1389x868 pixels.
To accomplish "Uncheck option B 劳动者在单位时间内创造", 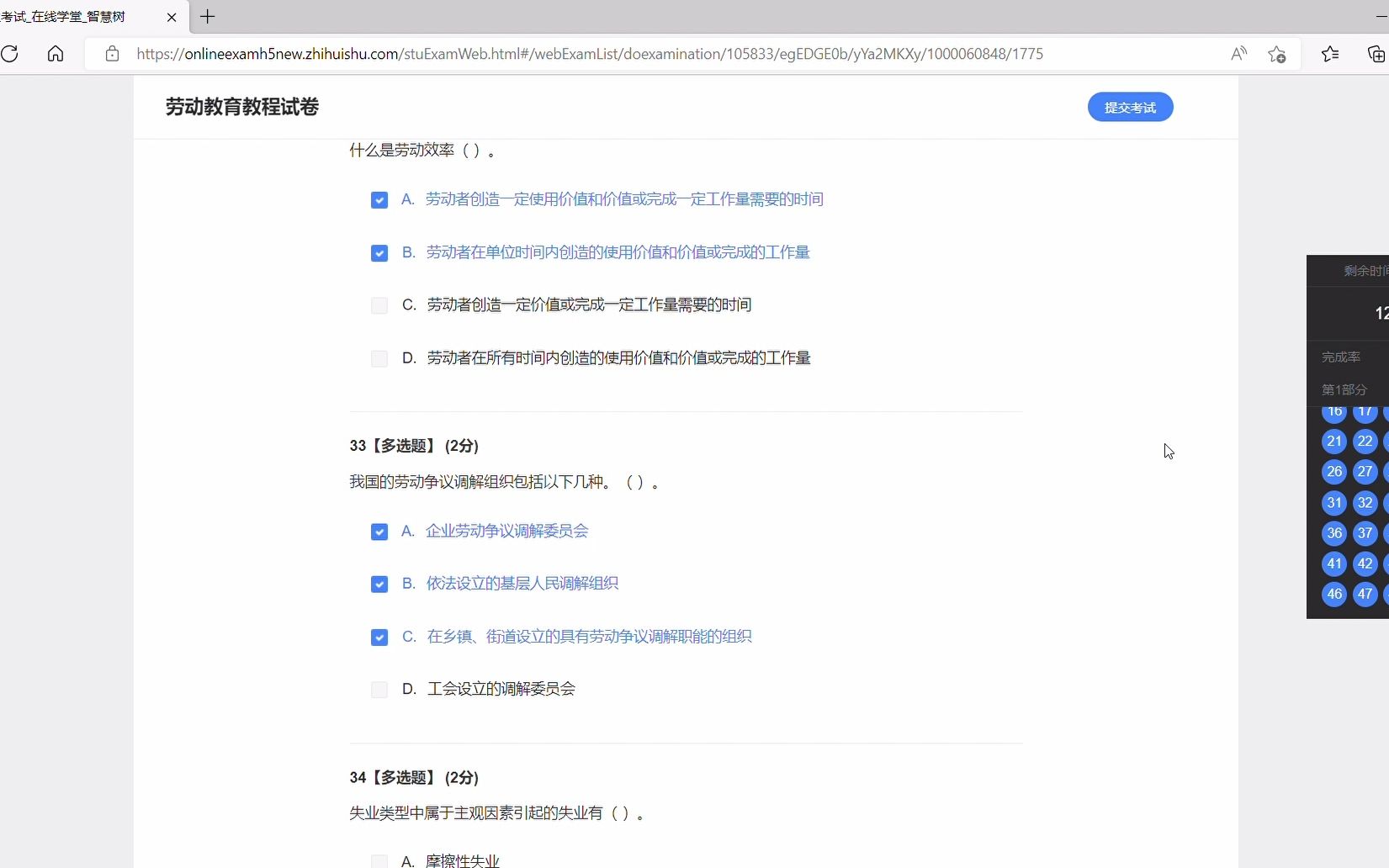I will click(379, 253).
